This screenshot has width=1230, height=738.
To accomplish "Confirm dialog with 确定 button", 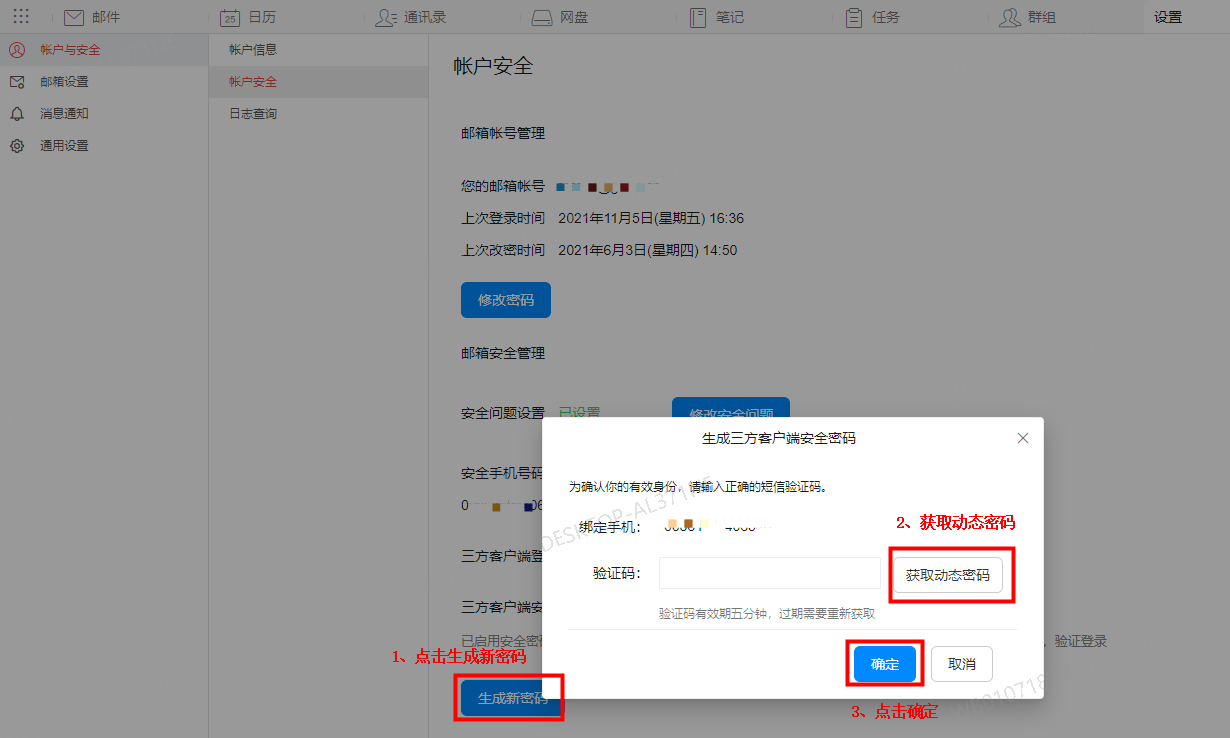I will pyautogui.click(x=885, y=665).
